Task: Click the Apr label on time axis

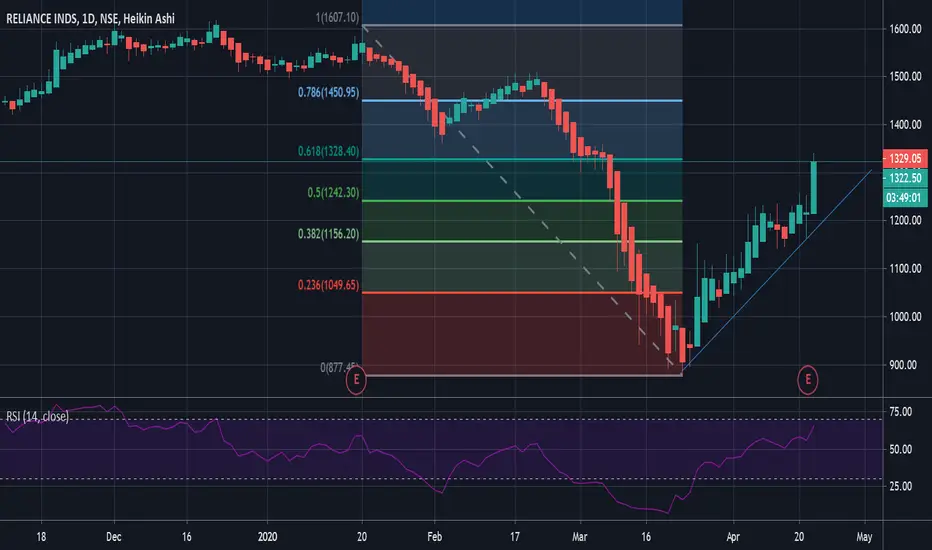Action: 733,536
